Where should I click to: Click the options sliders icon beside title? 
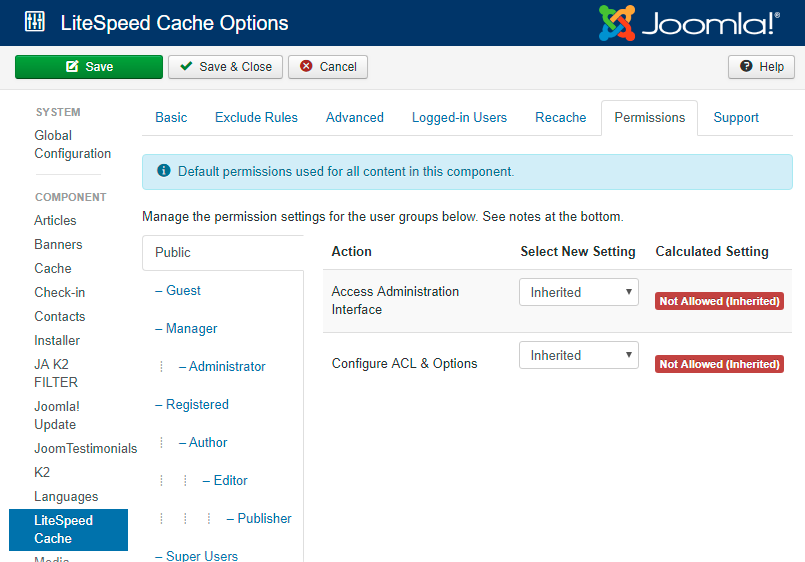point(34,22)
